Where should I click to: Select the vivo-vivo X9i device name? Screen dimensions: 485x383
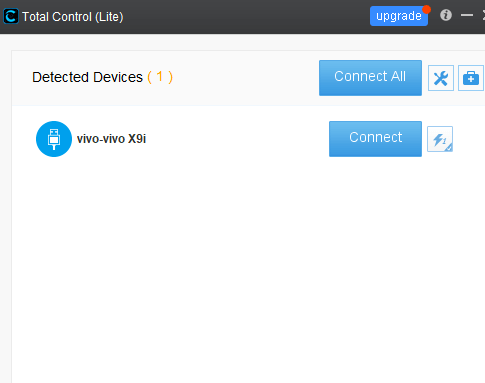click(x=111, y=139)
